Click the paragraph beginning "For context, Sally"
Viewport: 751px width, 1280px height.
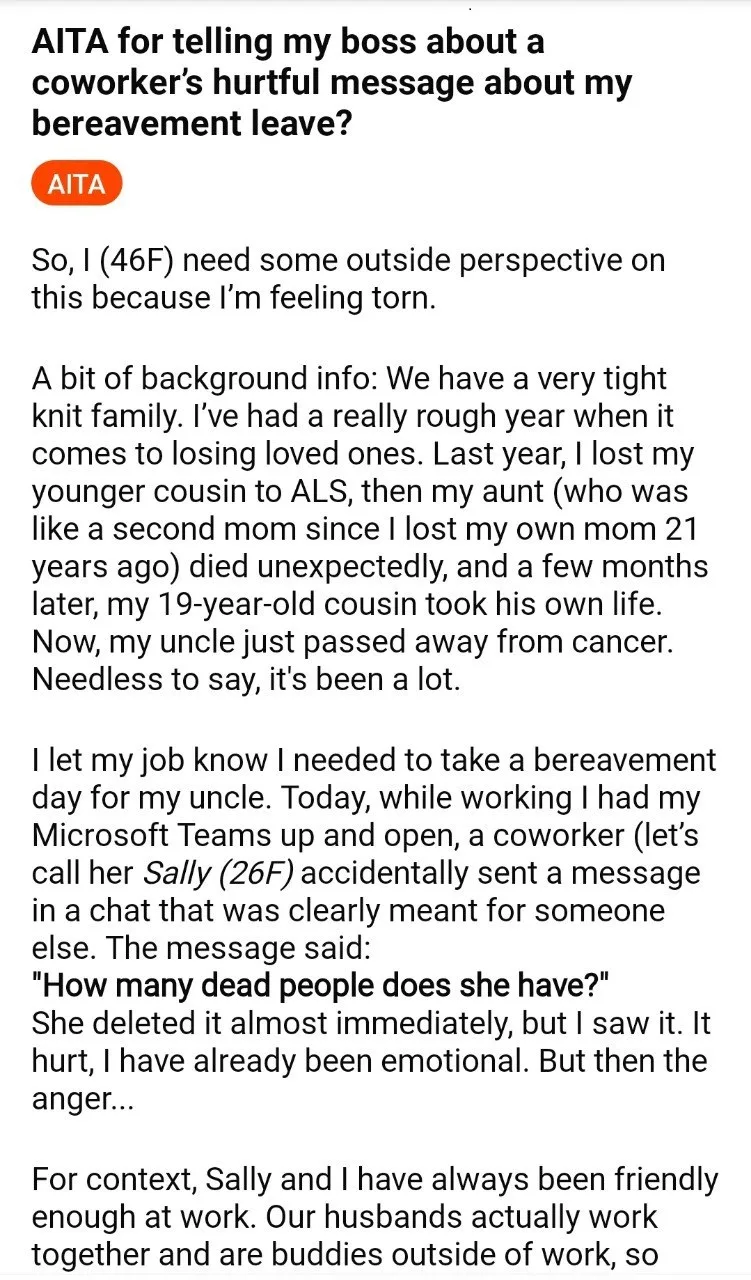click(x=375, y=1217)
